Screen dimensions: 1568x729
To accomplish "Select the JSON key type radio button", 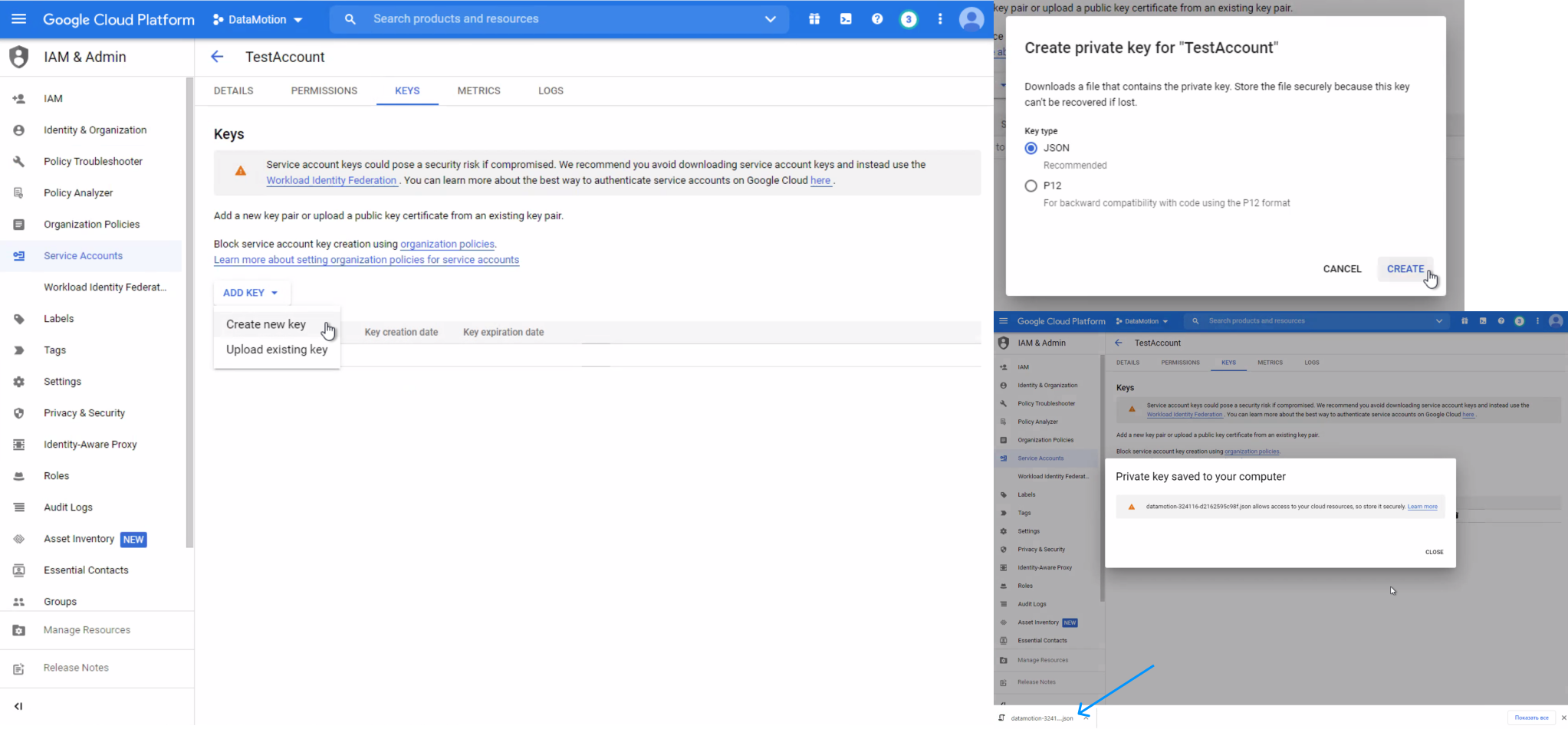I will (x=1031, y=148).
